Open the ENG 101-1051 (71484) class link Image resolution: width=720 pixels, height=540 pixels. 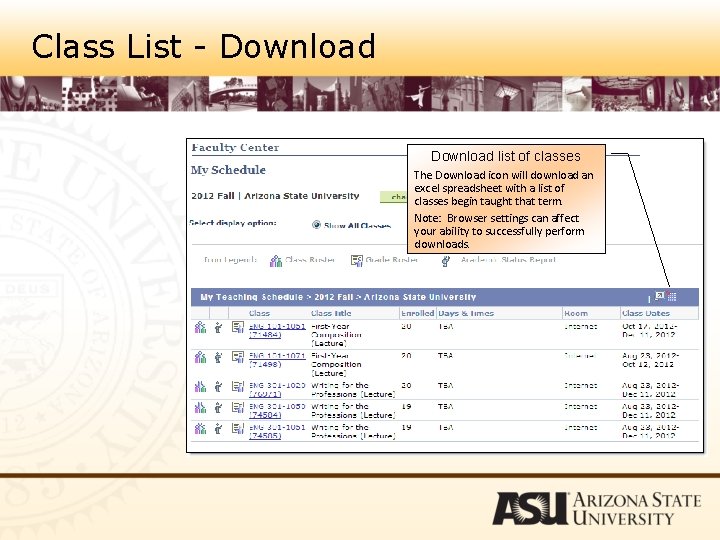click(277, 330)
